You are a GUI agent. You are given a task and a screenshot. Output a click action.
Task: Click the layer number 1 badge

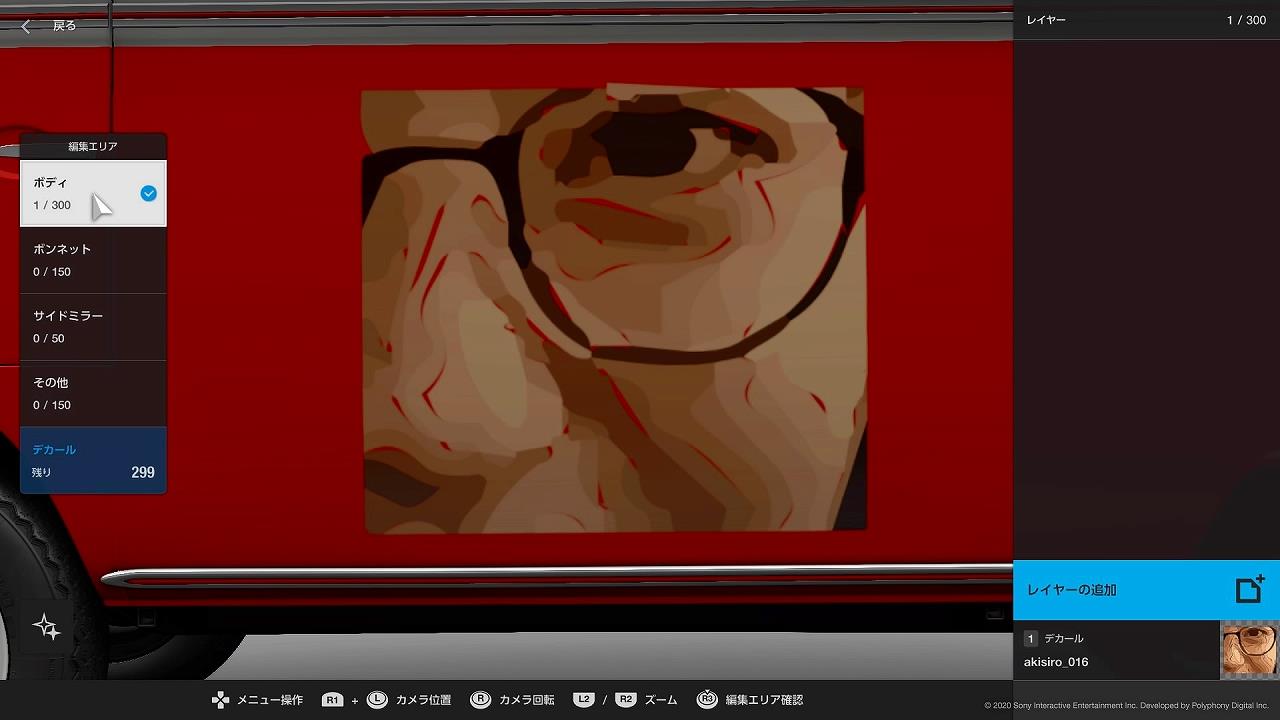tap(1030, 638)
